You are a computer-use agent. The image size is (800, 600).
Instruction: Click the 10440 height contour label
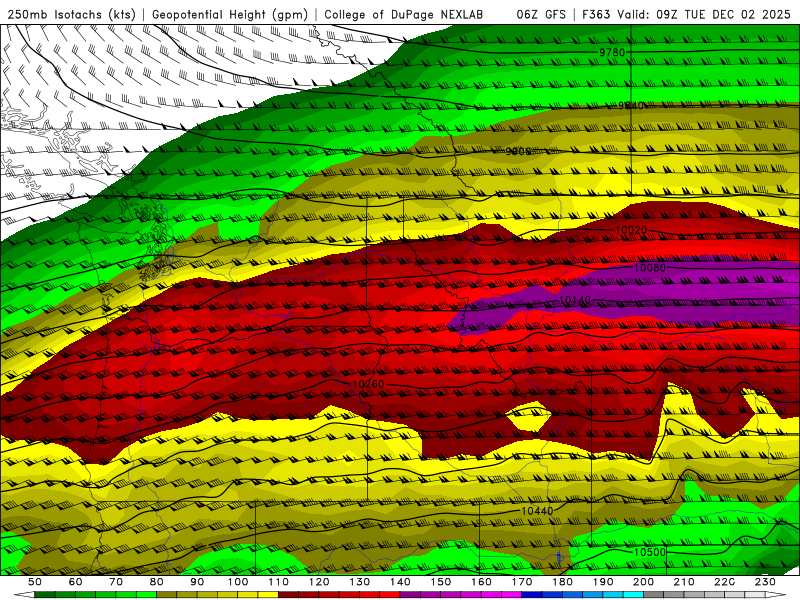(537, 510)
